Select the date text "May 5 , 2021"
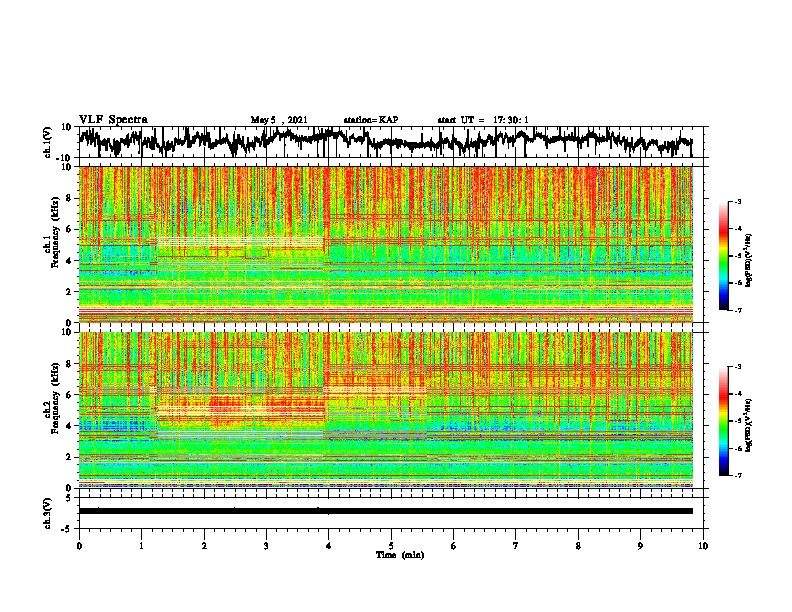The height and width of the screenshot is (612, 792). [279, 120]
